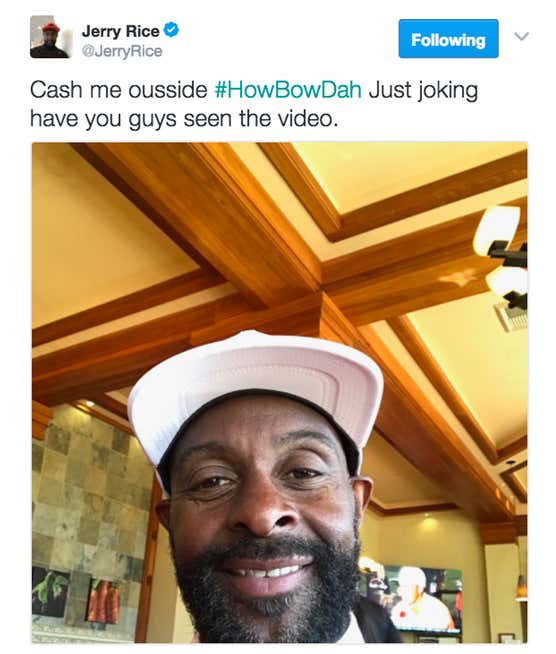
Task: Click the 'Just joking' portion of the tweet
Action: coord(423,91)
